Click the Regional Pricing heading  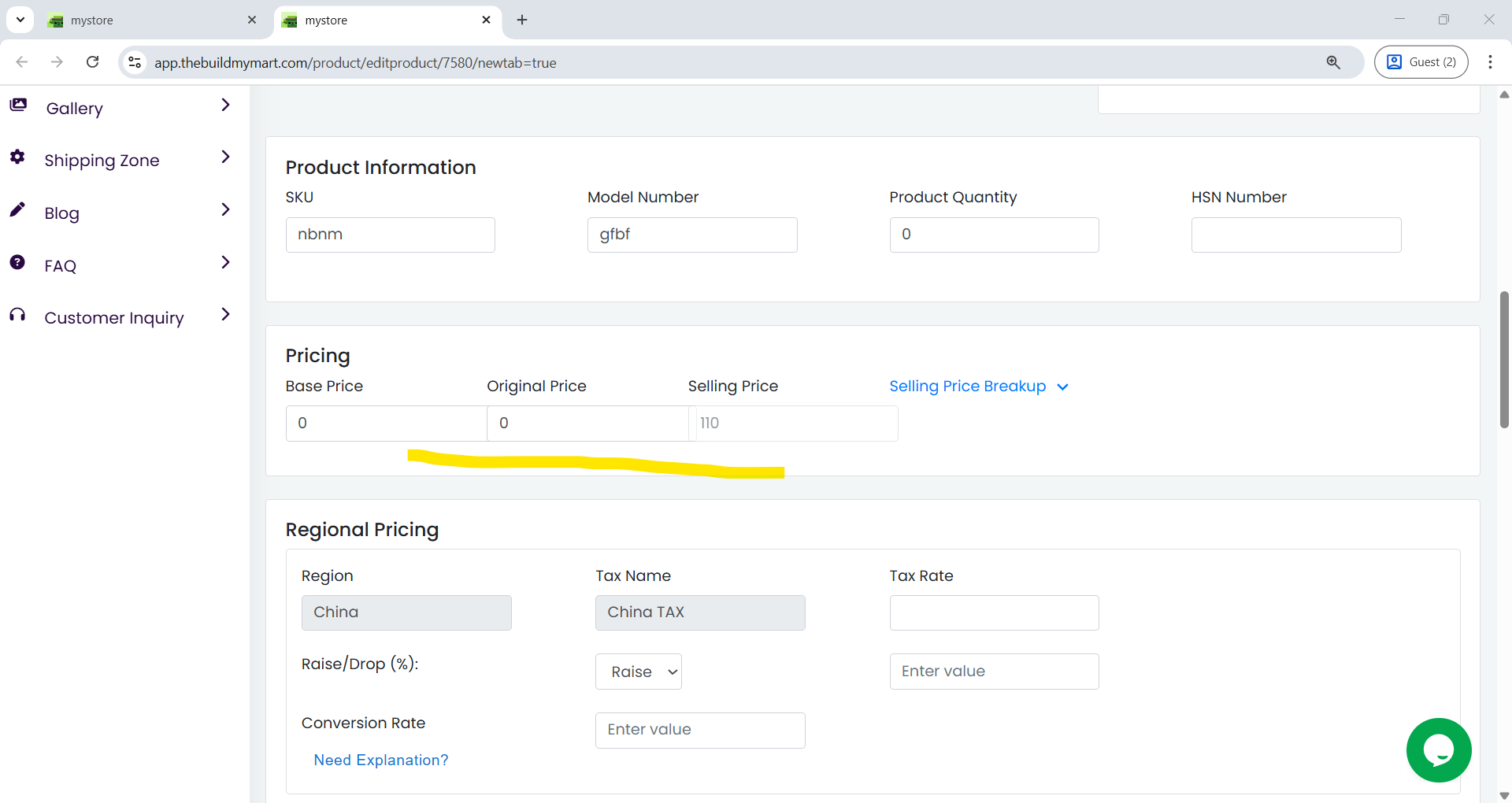(362, 530)
